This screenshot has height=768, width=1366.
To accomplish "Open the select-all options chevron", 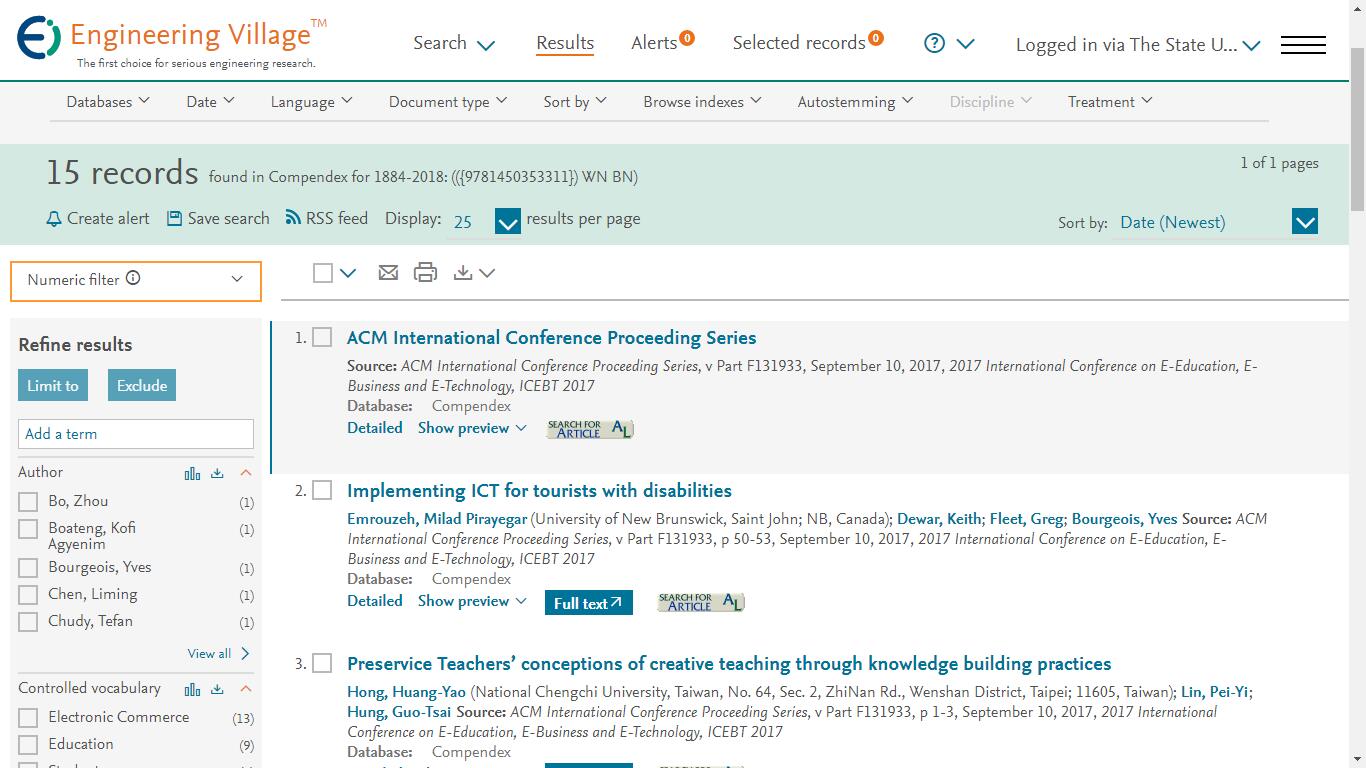I will (x=347, y=273).
